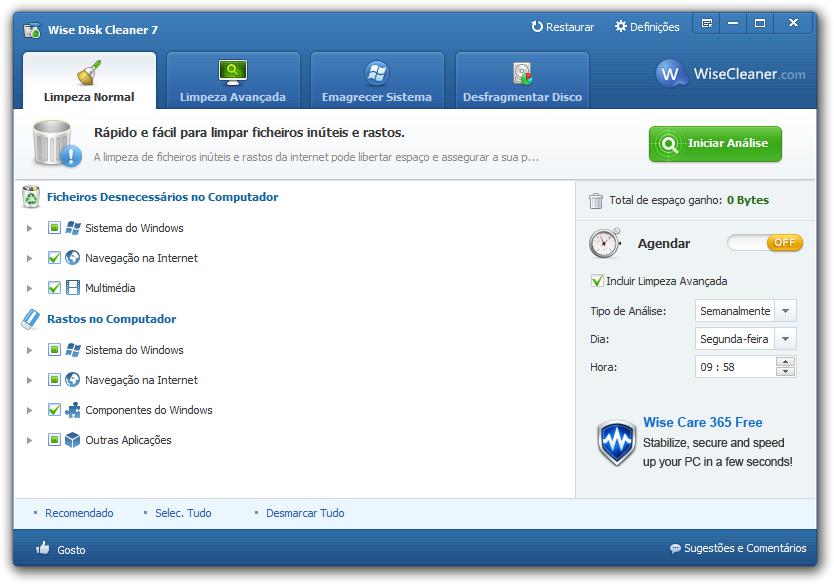Toggle Sistema do Windows checkbox under Rastos
The image size is (834, 585).
[54, 350]
